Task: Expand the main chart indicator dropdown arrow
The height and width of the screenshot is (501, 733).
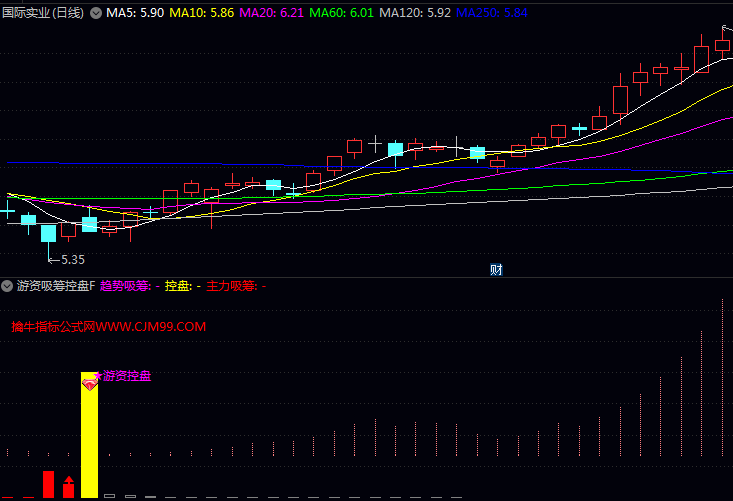Action: pos(96,13)
